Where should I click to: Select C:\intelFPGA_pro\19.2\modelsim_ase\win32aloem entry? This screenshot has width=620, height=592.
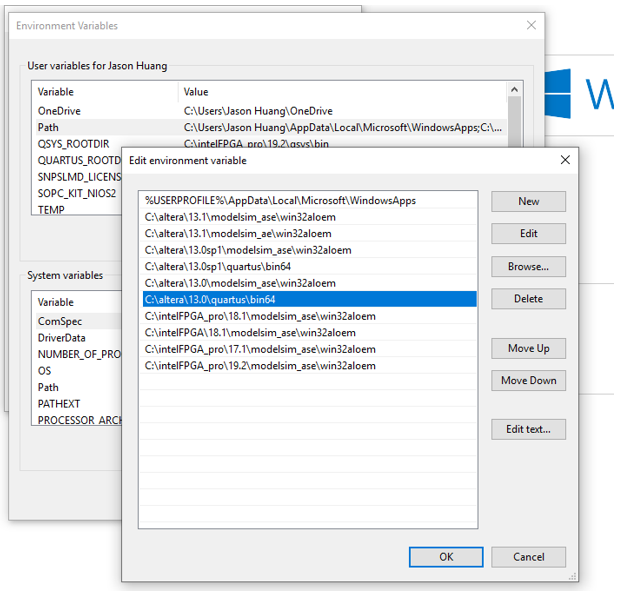[x=309, y=366]
